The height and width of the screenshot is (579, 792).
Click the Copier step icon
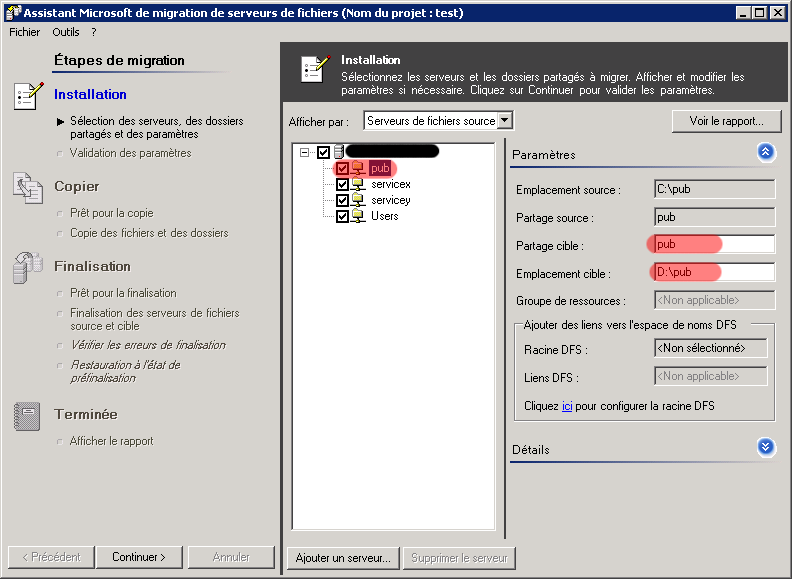[28, 188]
